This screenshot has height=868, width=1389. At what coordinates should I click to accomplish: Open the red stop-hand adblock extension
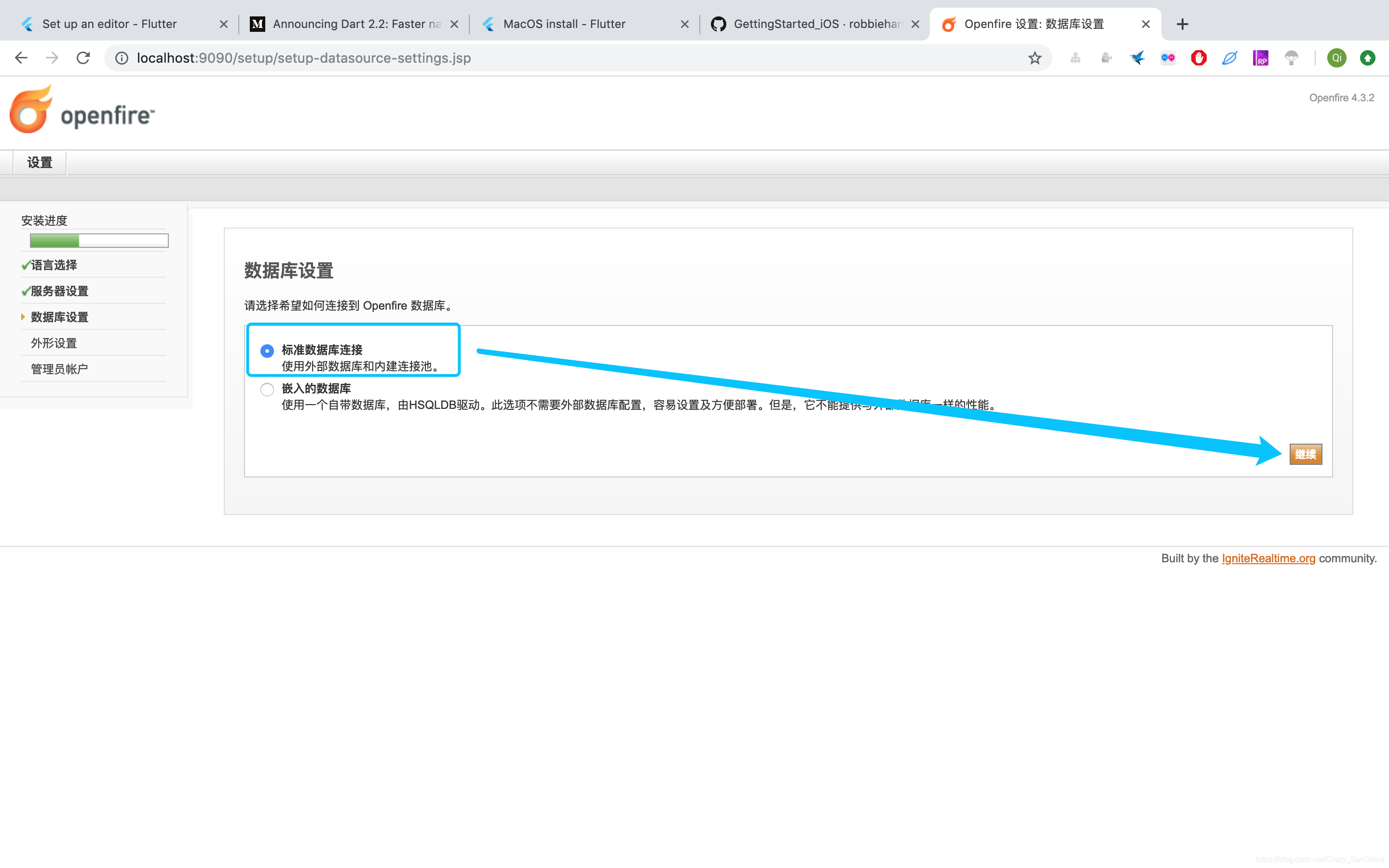[x=1198, y=58]
